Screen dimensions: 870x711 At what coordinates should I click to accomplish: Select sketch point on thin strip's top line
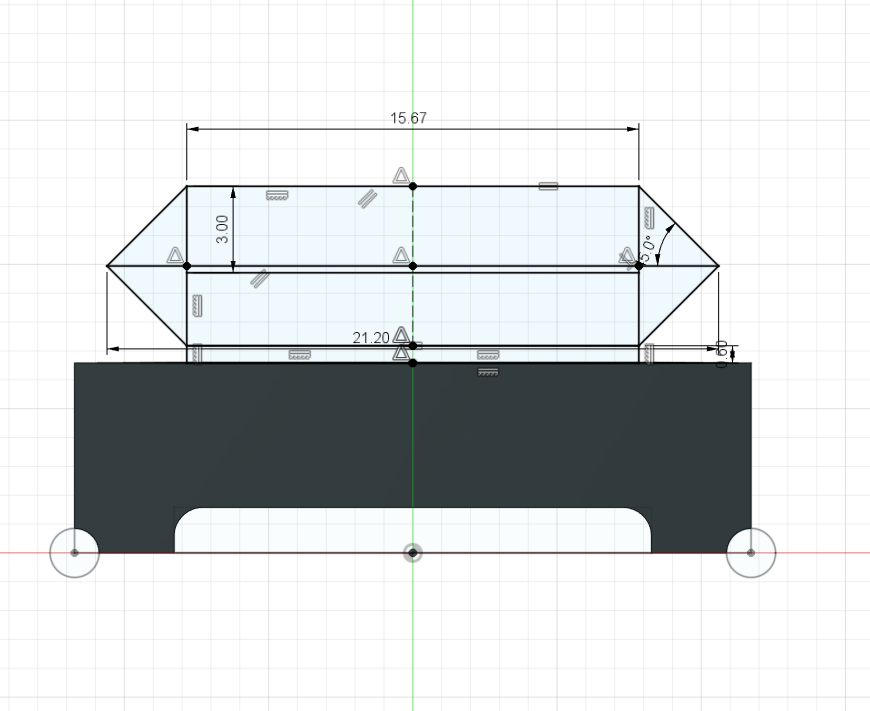coord(413,346)
